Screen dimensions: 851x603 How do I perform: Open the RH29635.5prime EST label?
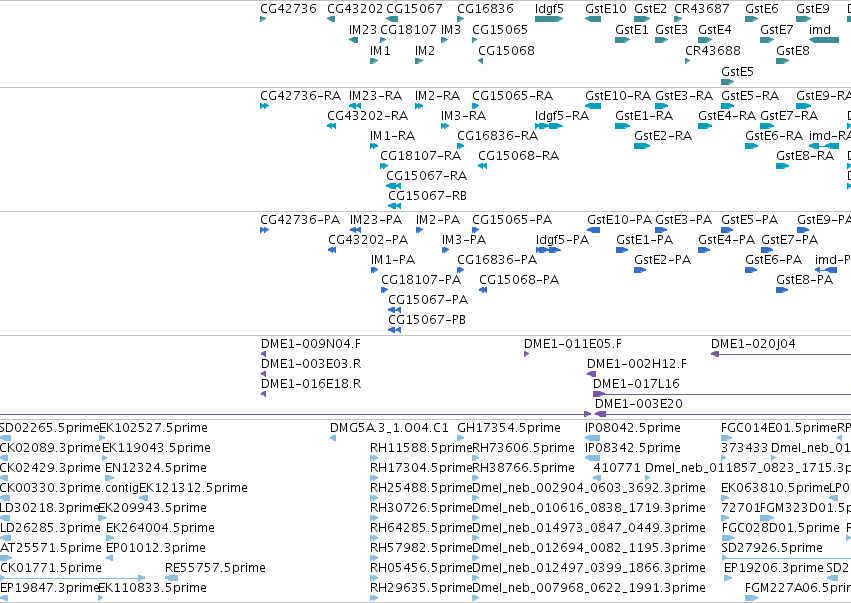[x=421, y=588]
